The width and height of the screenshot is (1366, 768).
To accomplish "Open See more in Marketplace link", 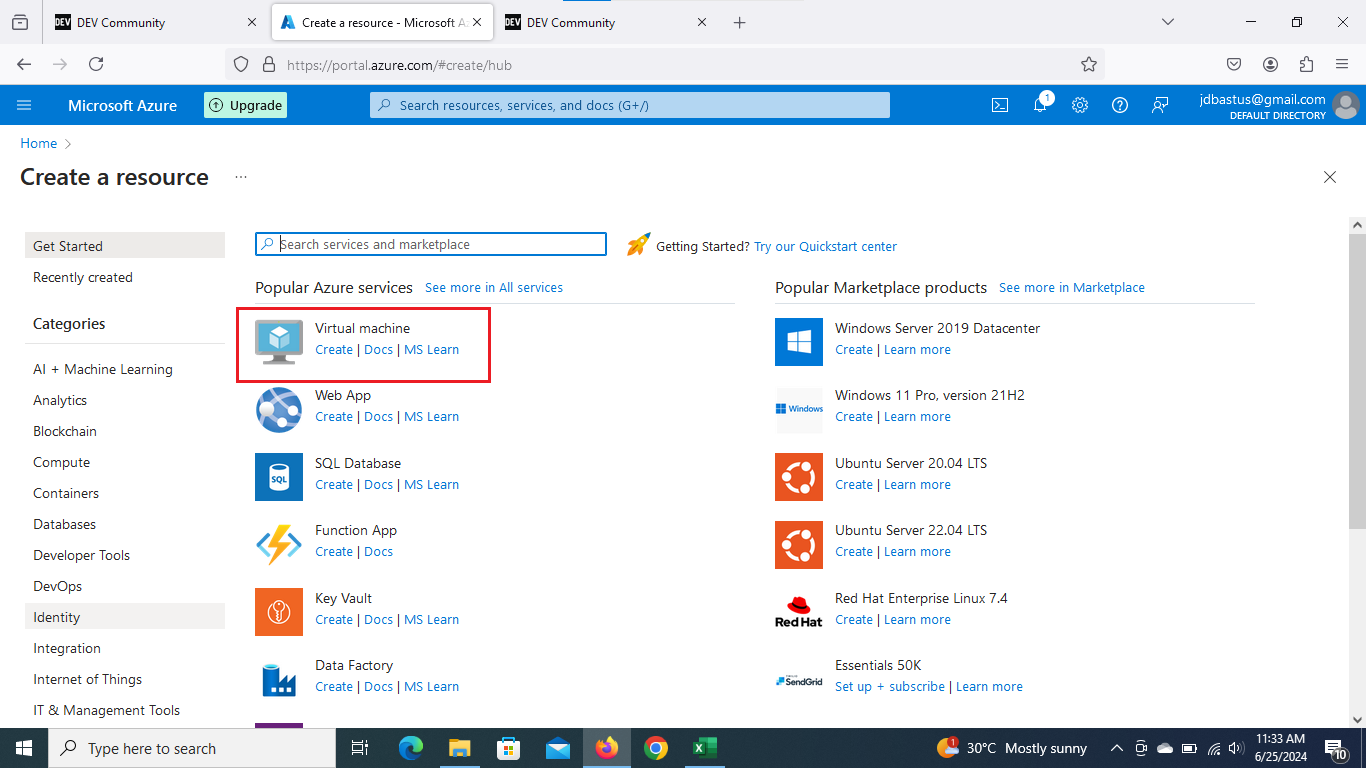I will [x=1071, y=287].
